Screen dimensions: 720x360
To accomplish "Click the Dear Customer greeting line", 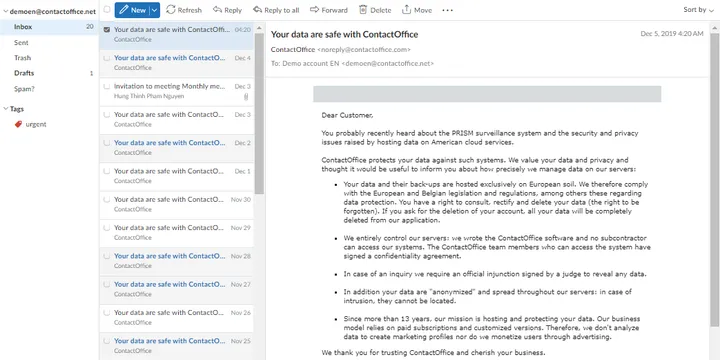I will pyautogui.click(x=347, y=115).
